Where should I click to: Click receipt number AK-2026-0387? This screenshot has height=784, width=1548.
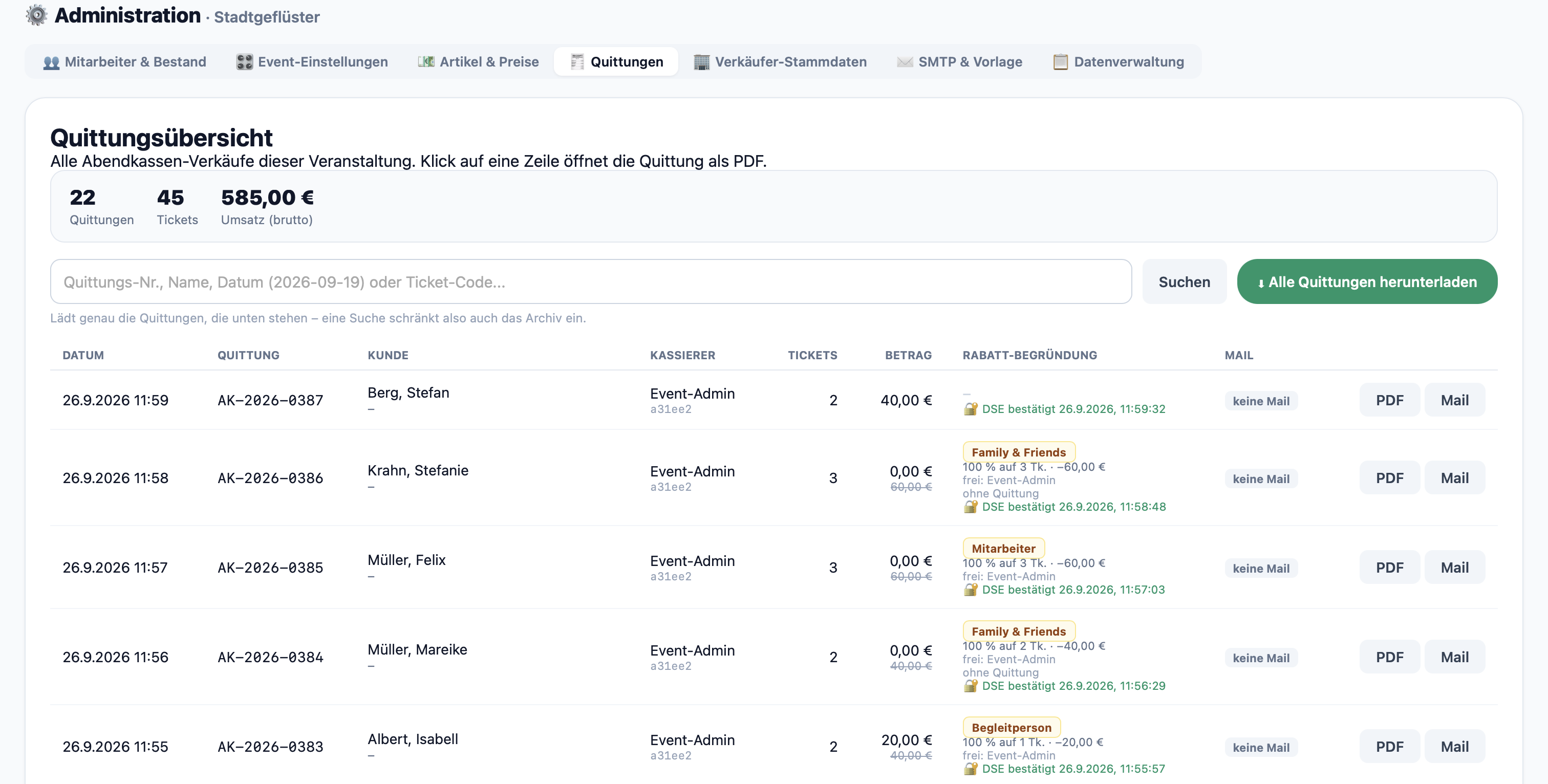point(270,400)
